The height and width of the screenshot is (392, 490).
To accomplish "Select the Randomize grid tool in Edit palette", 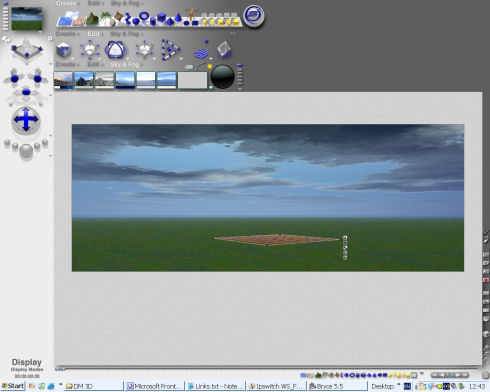I will coord(201,53).
